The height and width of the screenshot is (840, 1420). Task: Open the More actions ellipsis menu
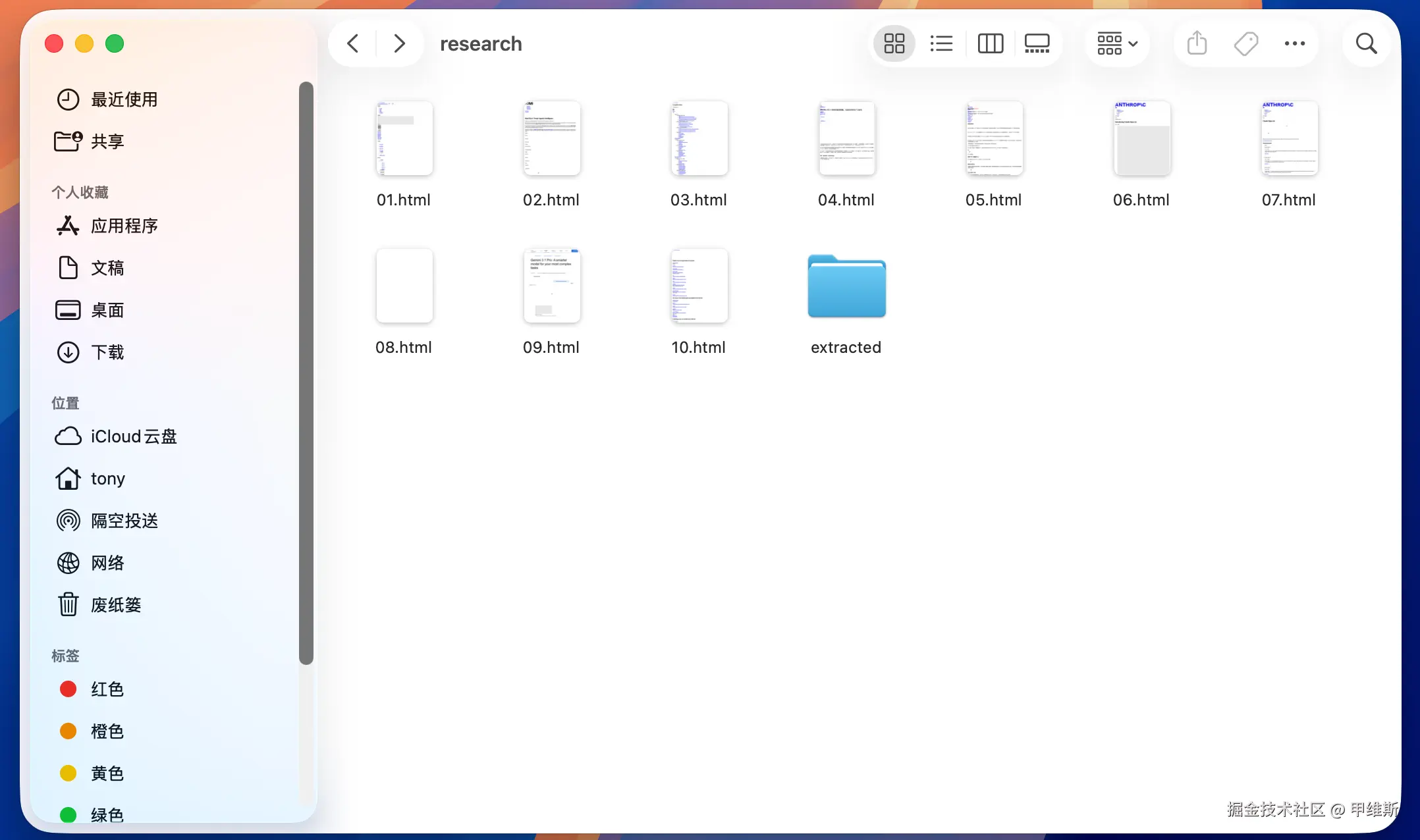[1294, 44]
